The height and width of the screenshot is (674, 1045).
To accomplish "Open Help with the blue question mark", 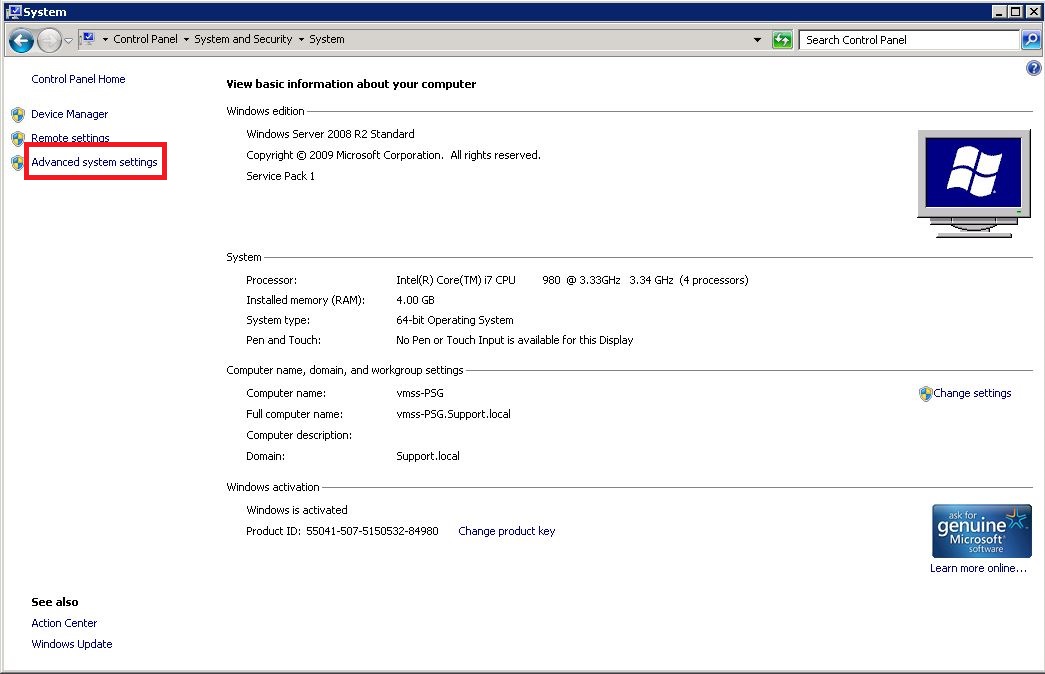I will (1034, 68).
